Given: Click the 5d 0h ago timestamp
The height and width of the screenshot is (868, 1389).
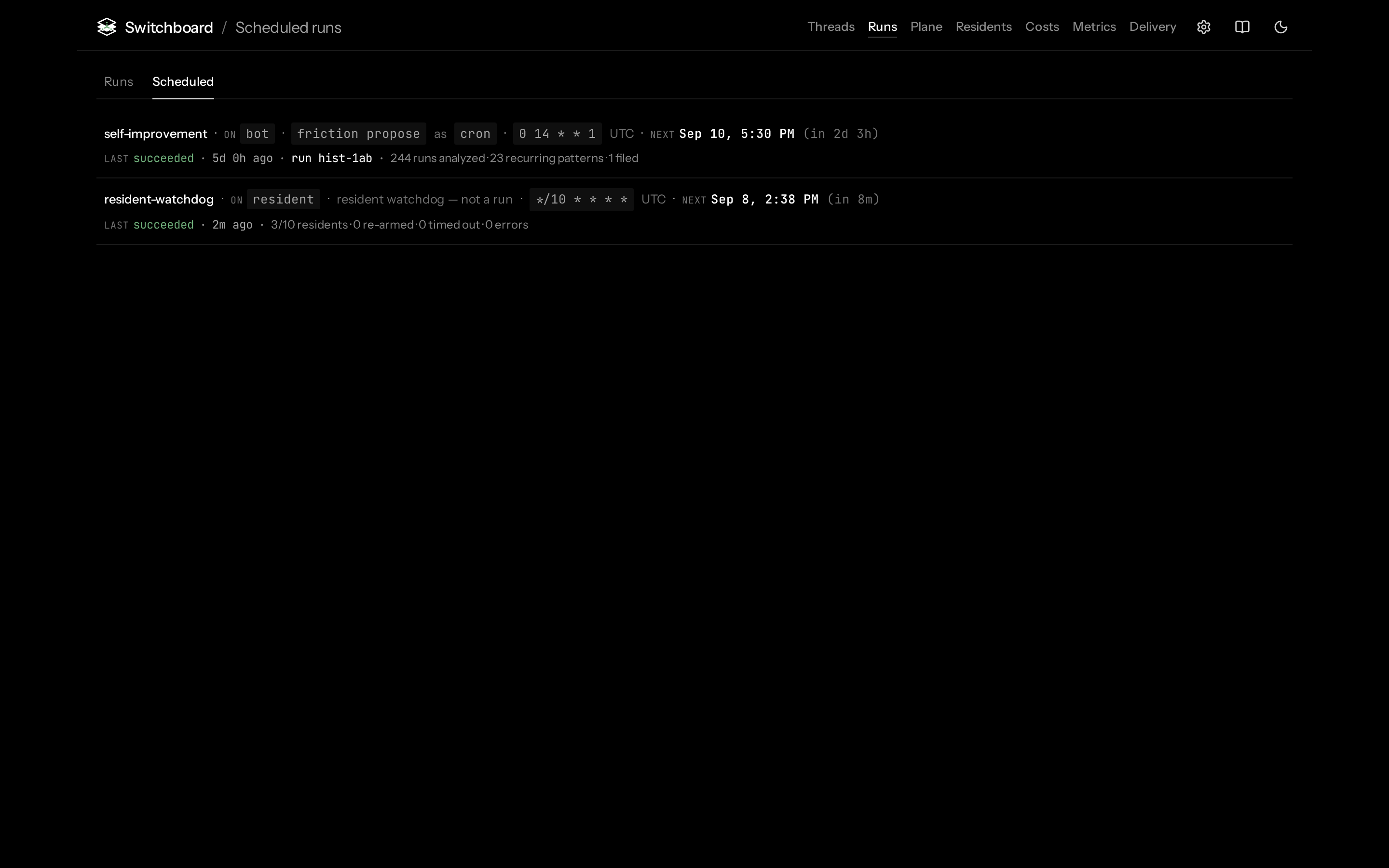Looking at the screenshot, I should pyautogui.click(x=242, y=158).
